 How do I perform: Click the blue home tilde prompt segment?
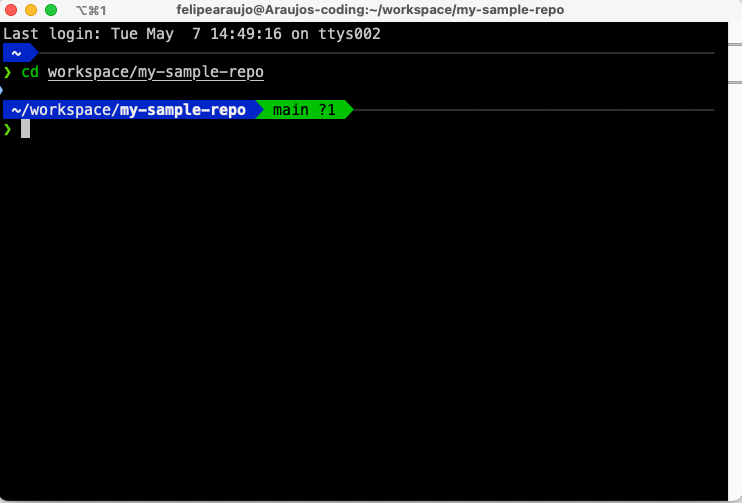click(17, 53)
